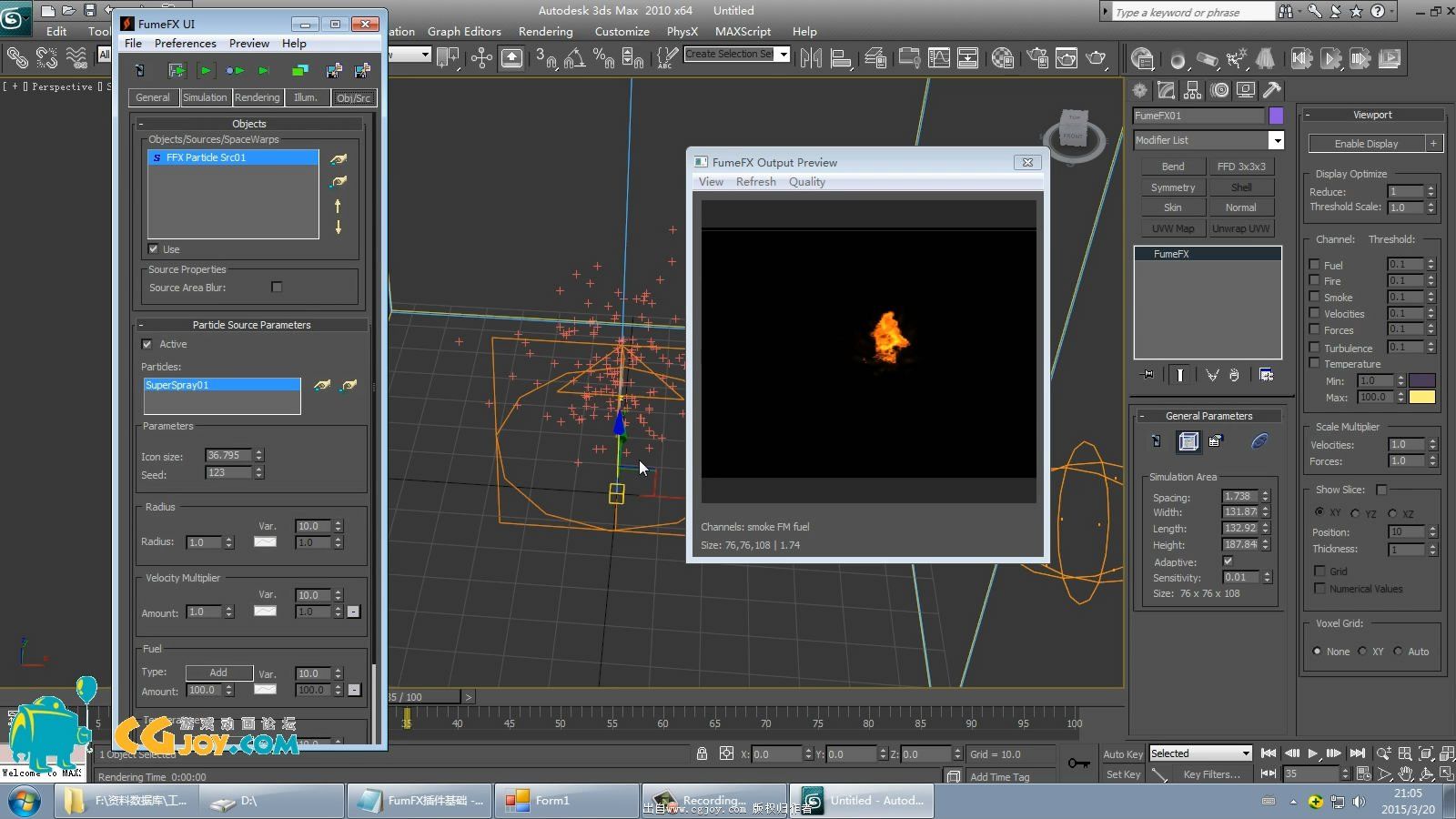The image size is (1456, 819).
Task: Click the pick object icon beside the Objects list
Action: pyautogui.click(x=339, y=159)
